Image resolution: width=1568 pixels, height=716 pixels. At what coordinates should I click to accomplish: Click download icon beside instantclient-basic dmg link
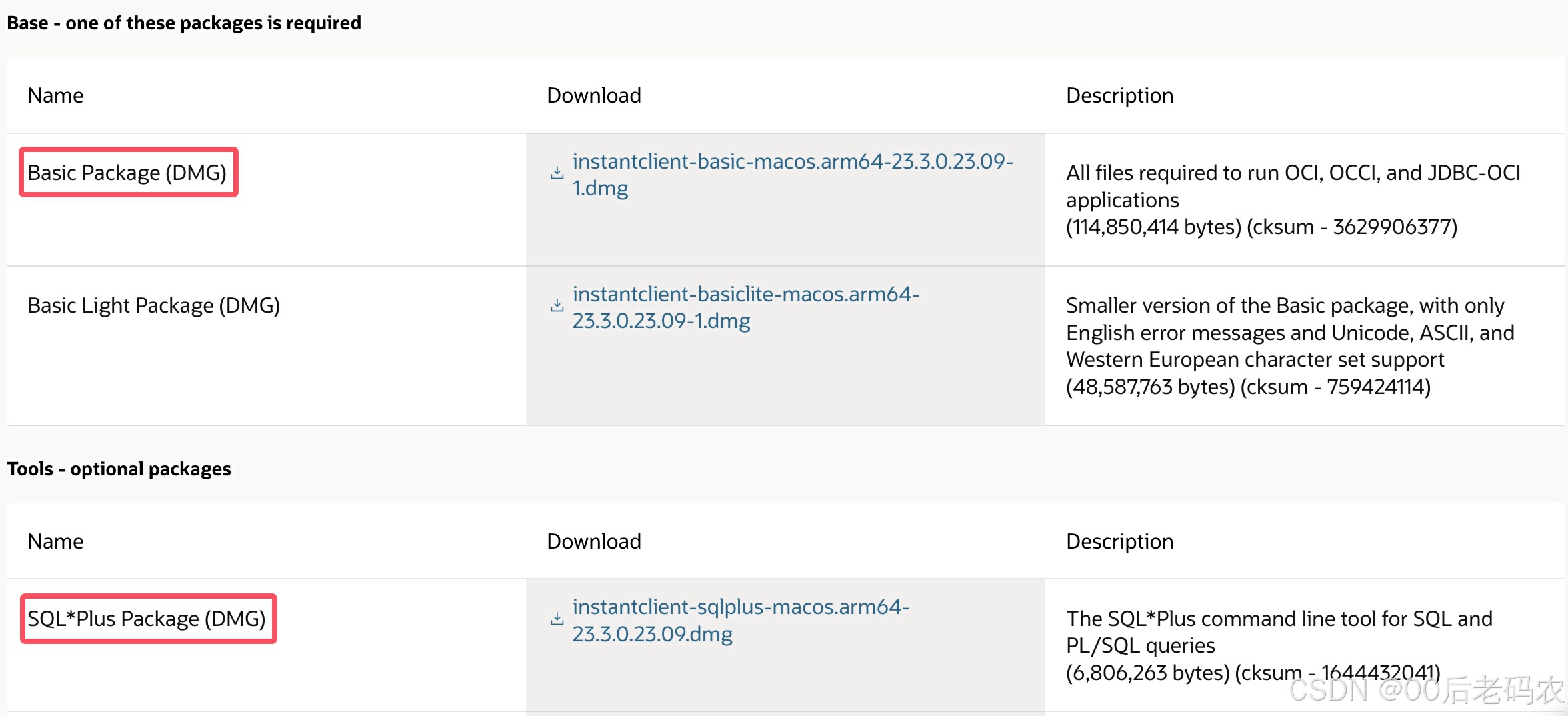[557, 173]
